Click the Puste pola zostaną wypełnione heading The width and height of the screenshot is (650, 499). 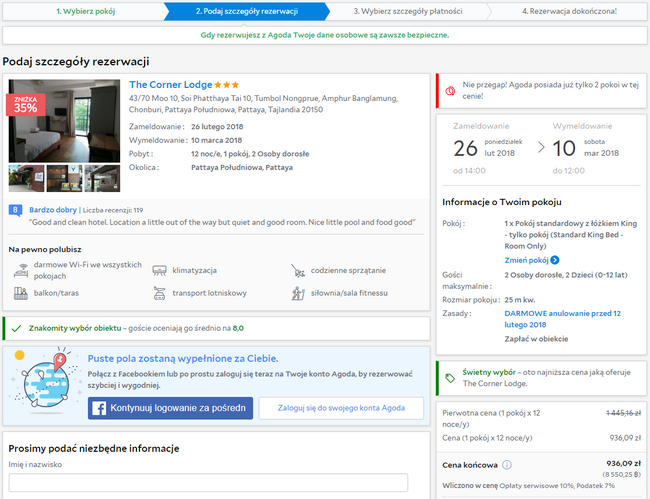pos(183,359)
